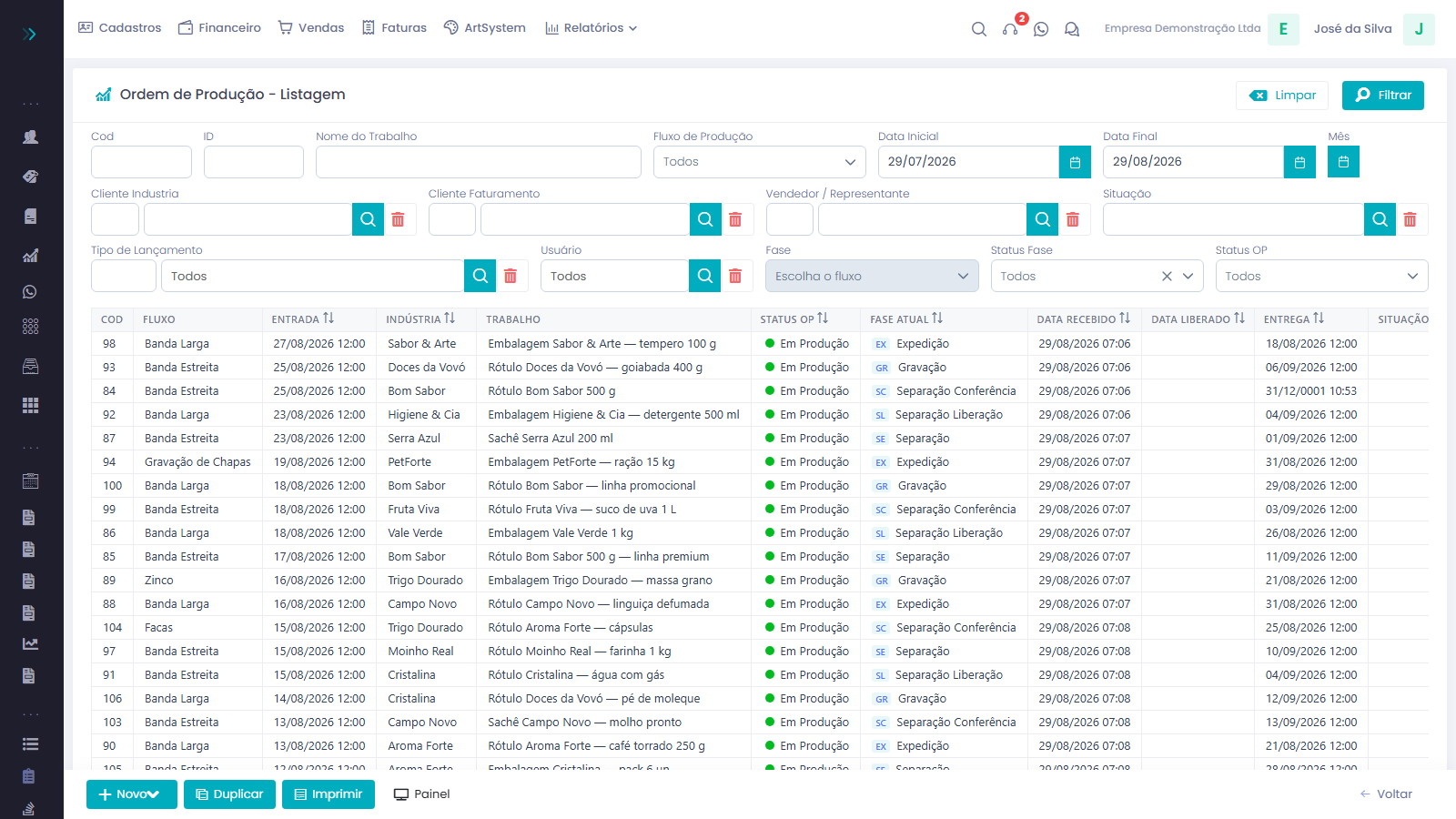This screenshot has width=1456, height=819.
Task: Sort table by INDÚSTRIA column
Action: point(420,319)
